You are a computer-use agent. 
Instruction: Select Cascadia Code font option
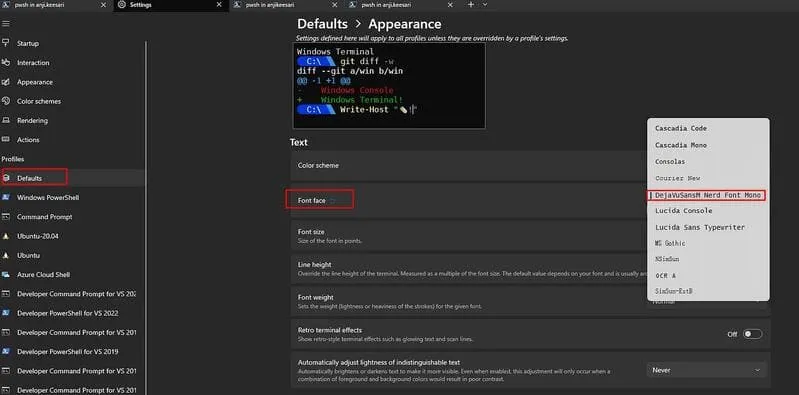(708, 128)
